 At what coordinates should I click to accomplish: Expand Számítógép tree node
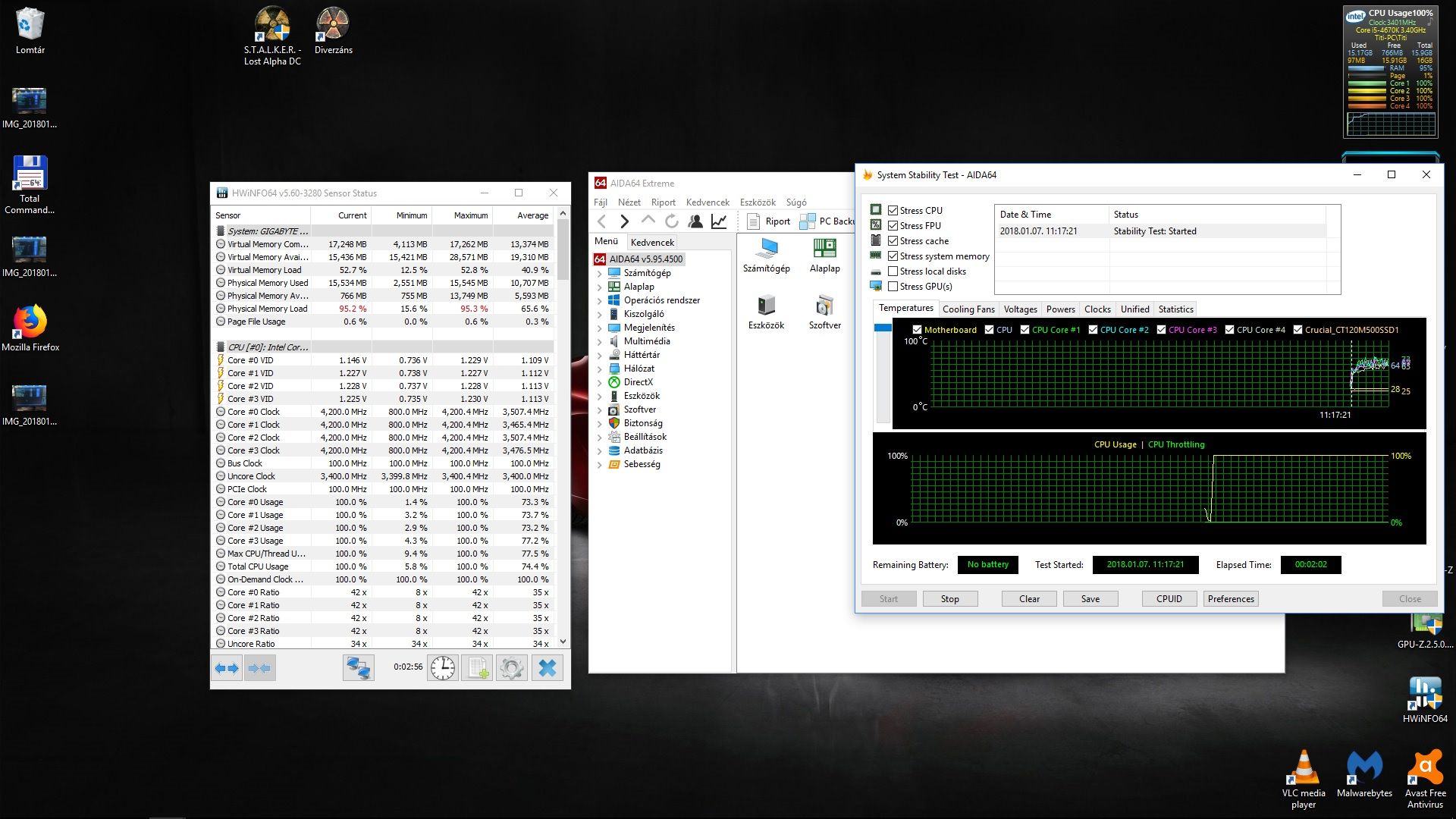coord(599,274)
